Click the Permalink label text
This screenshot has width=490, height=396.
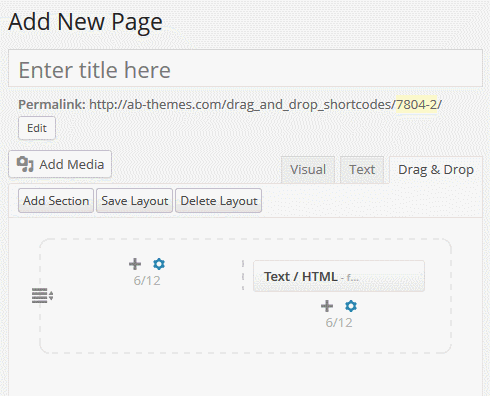coord(52,104)
